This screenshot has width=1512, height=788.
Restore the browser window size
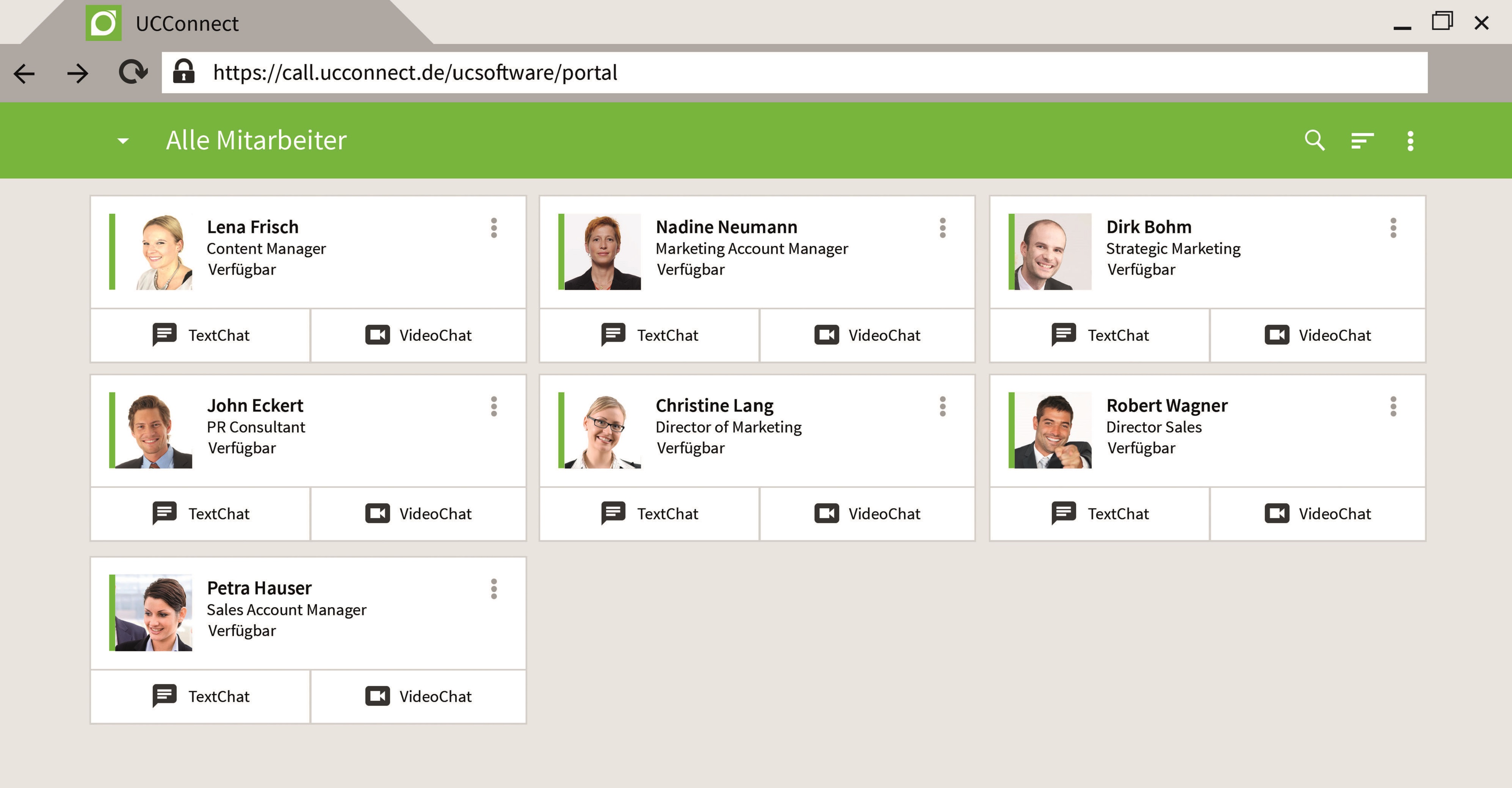pyautogui.click(x=1442, y=21)
